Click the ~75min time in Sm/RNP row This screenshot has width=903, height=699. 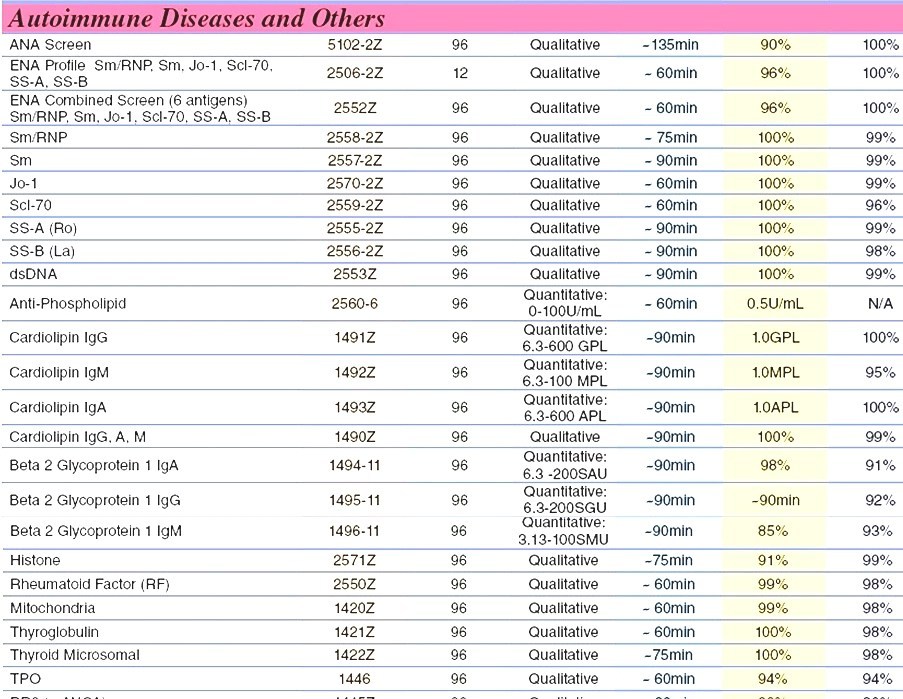(x=670, y=138)
